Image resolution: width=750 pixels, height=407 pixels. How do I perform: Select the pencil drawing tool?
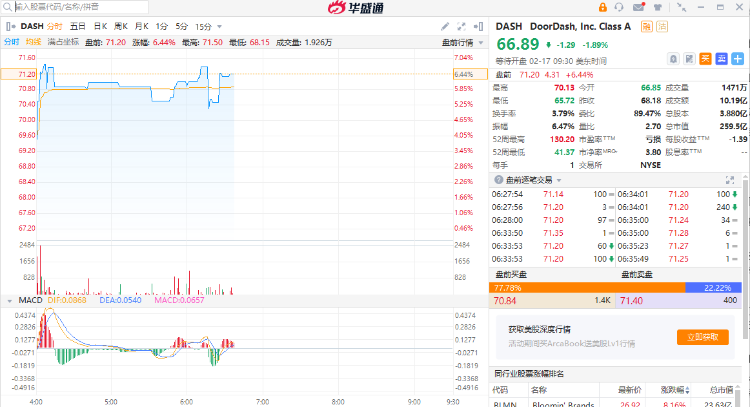coord(445,26)
